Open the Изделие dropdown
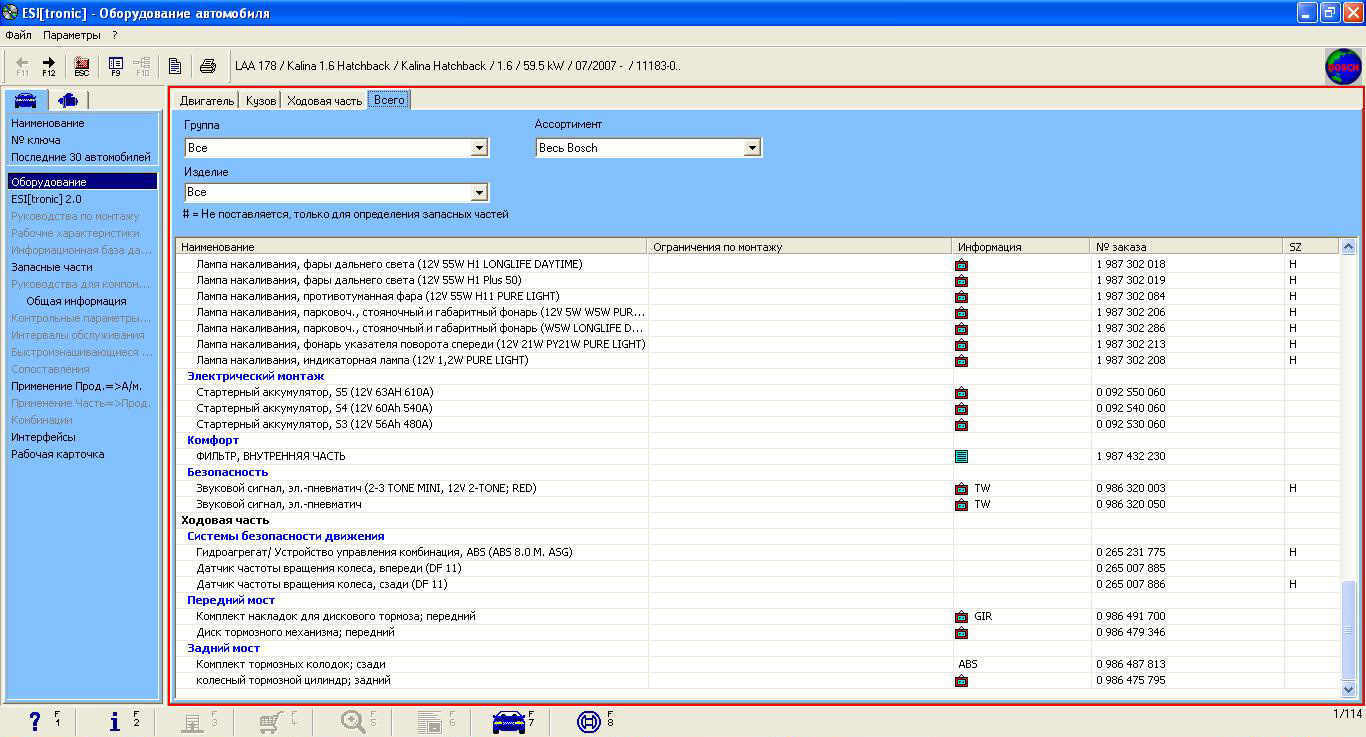This screenshot has height=737, width=1366. 479,192
